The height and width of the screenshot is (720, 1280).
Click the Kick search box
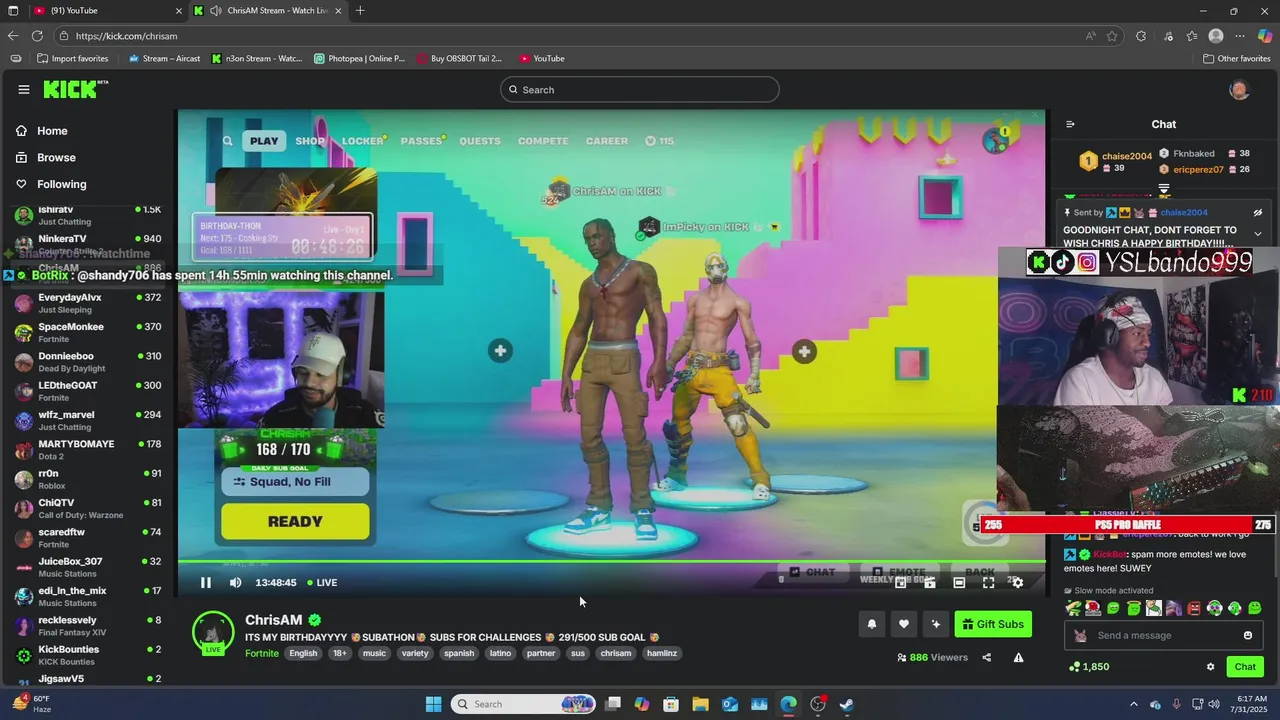point(639,89)
